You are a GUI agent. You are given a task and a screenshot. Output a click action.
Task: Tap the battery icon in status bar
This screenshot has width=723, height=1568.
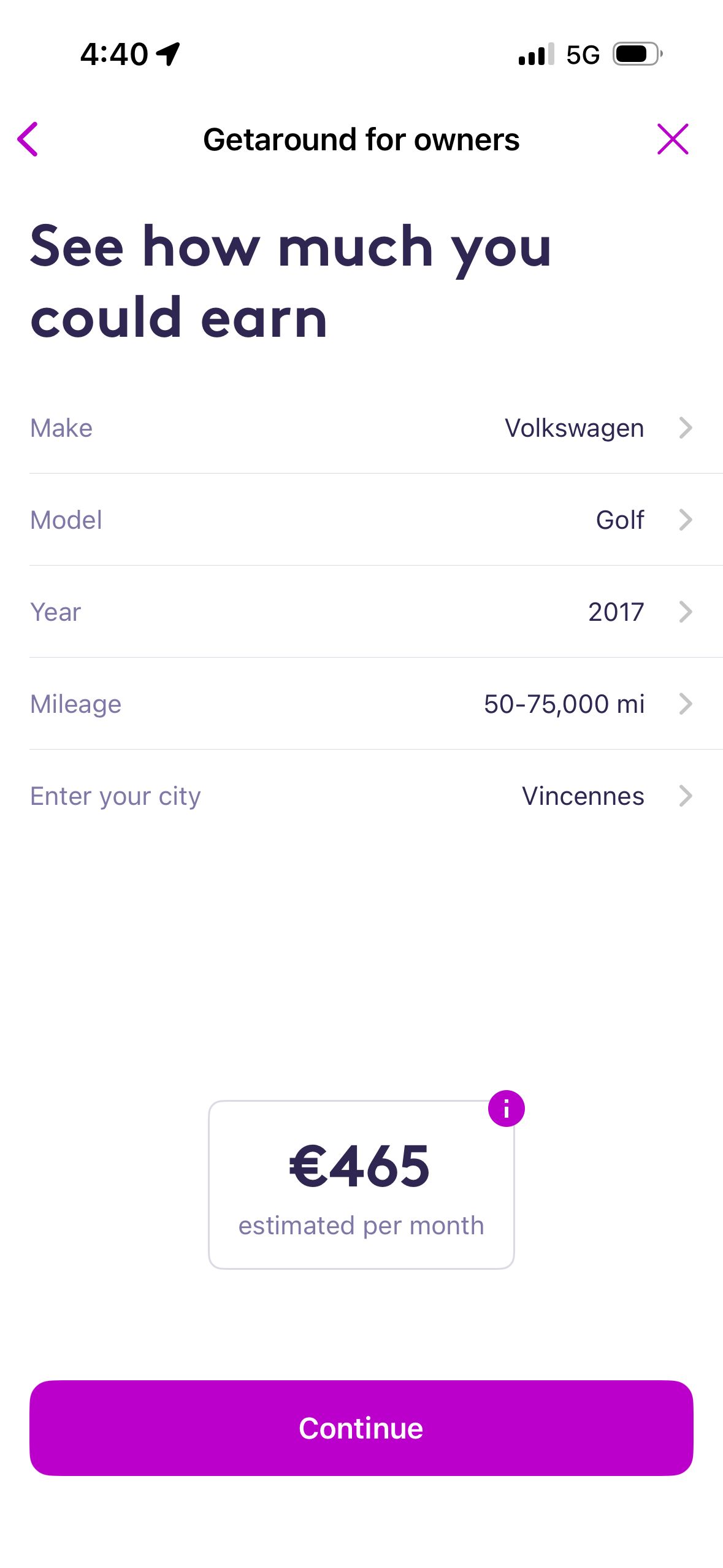click(638, 54)
